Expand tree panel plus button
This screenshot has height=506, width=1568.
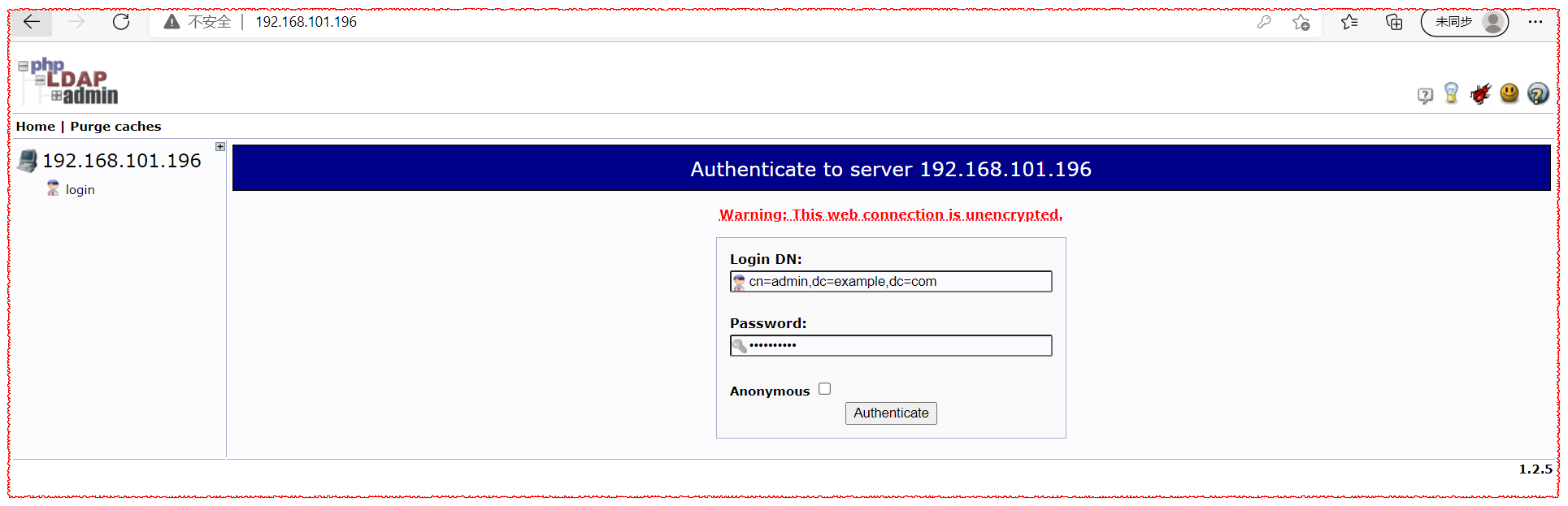[220, 146]
